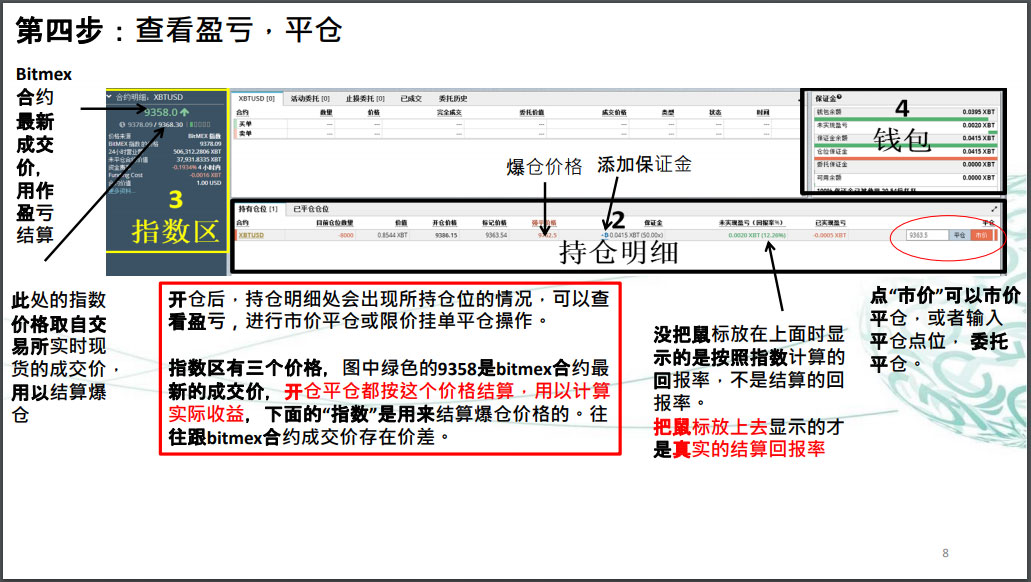Collapse the 合约明细 XBTUSD panel chevron
The image size is (1031, 582).
[x=109, y=97]
